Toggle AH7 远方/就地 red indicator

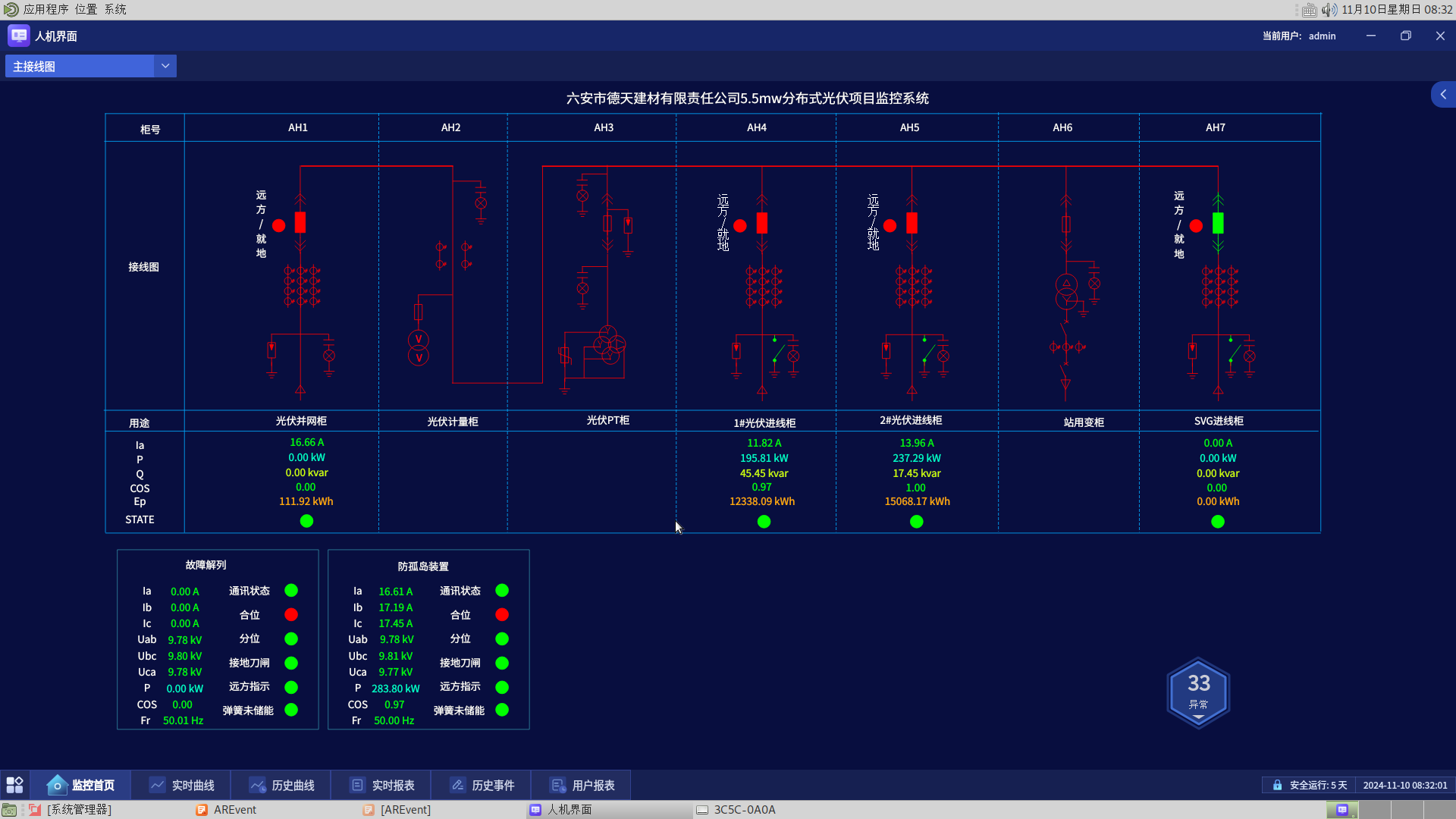pyautogui.click(x=1196, y=225)
